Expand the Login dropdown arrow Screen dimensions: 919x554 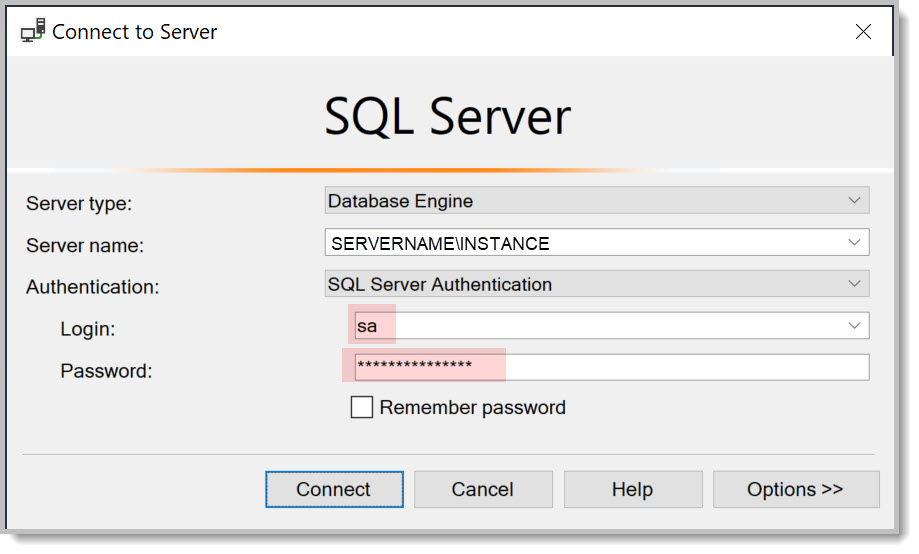pyautogui.click(x=854, y=325)
